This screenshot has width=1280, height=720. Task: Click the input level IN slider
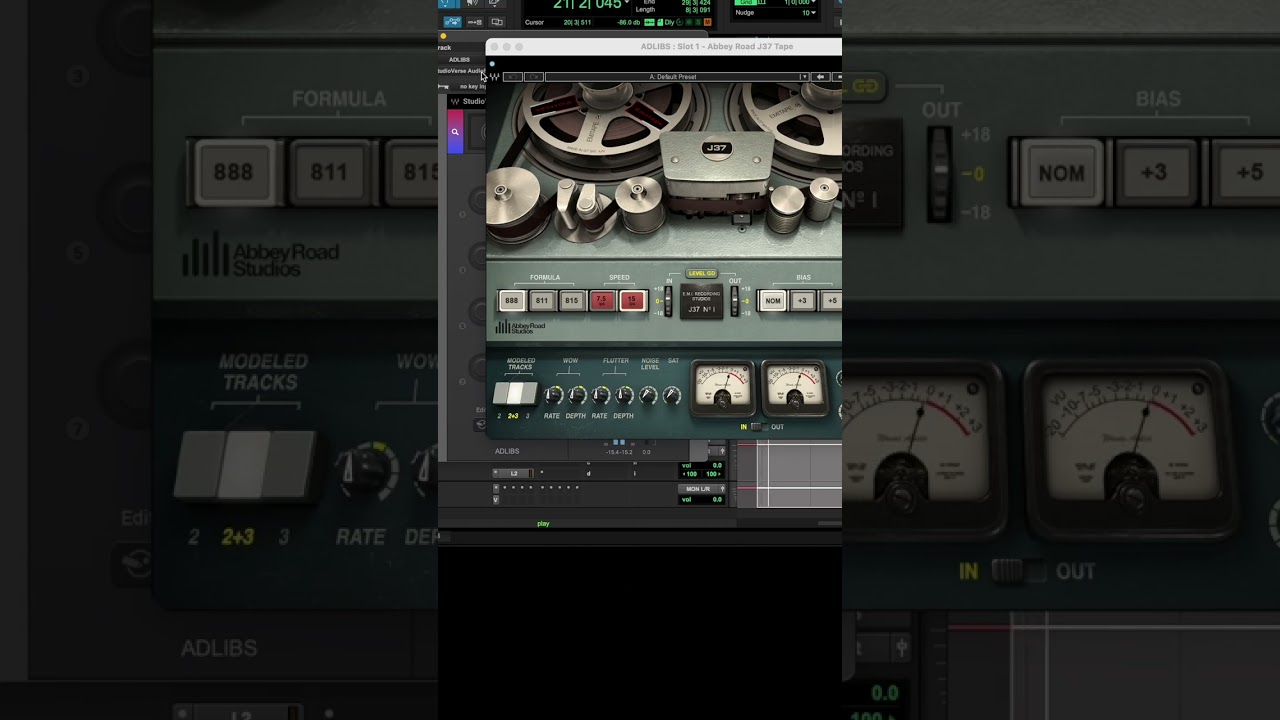(x=669, y=301)
